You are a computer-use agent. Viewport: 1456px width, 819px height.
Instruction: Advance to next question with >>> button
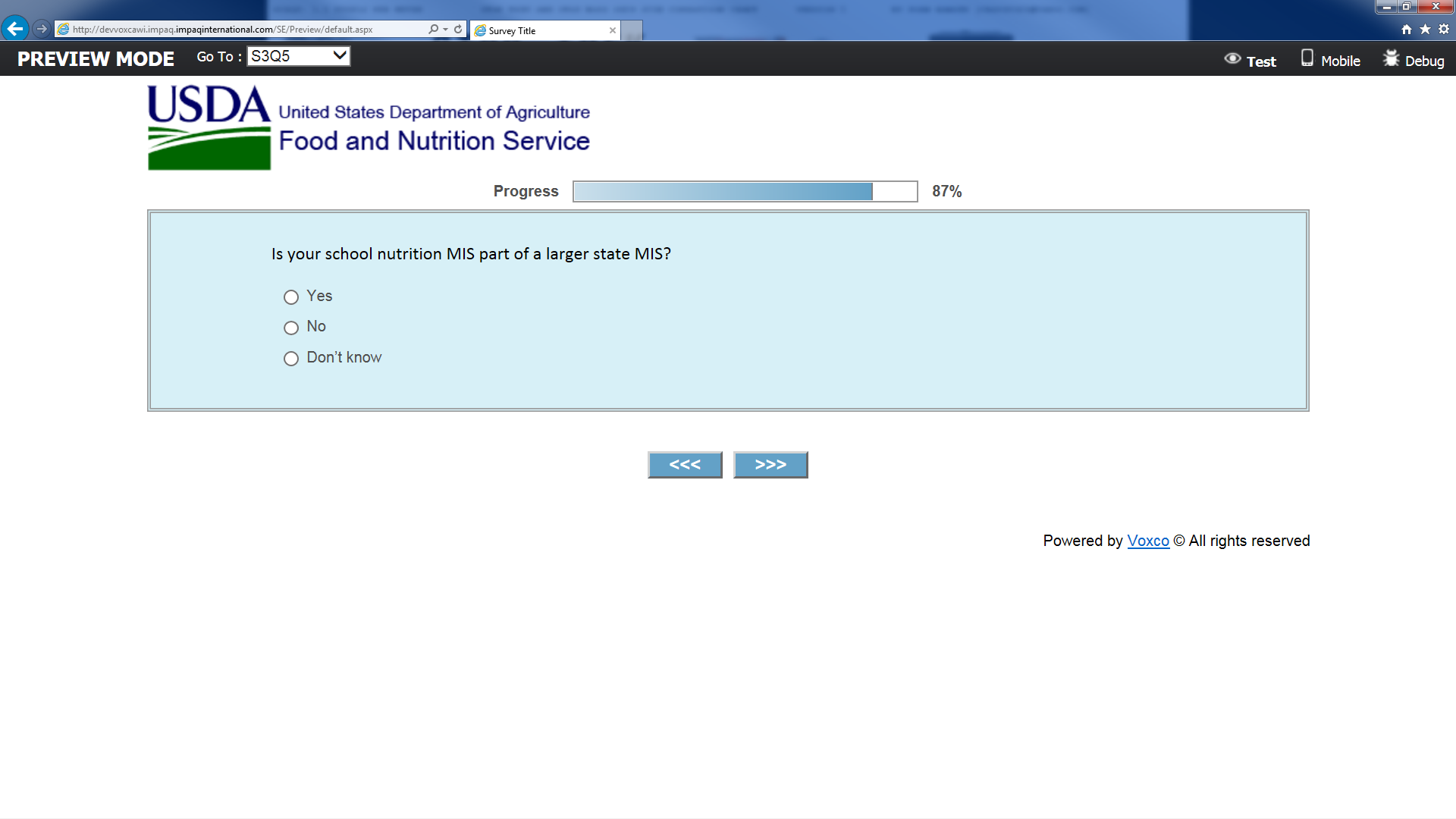(770, 465)
